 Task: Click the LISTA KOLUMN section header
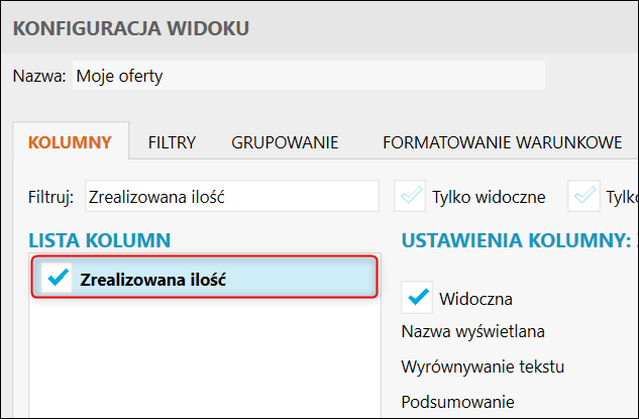[x=99, y=240]
